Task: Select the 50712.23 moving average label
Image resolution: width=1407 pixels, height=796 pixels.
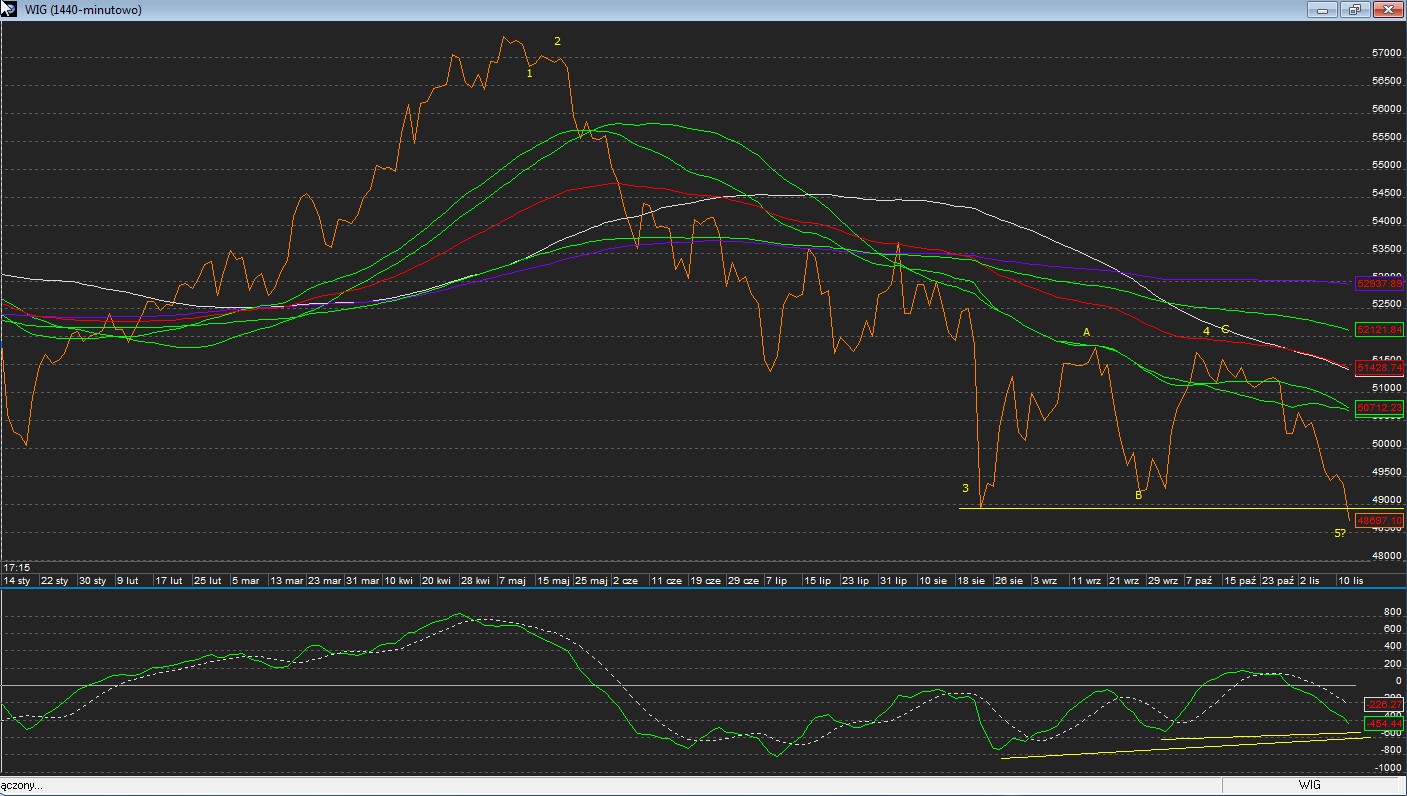Action: click(x=1379, y=408)
